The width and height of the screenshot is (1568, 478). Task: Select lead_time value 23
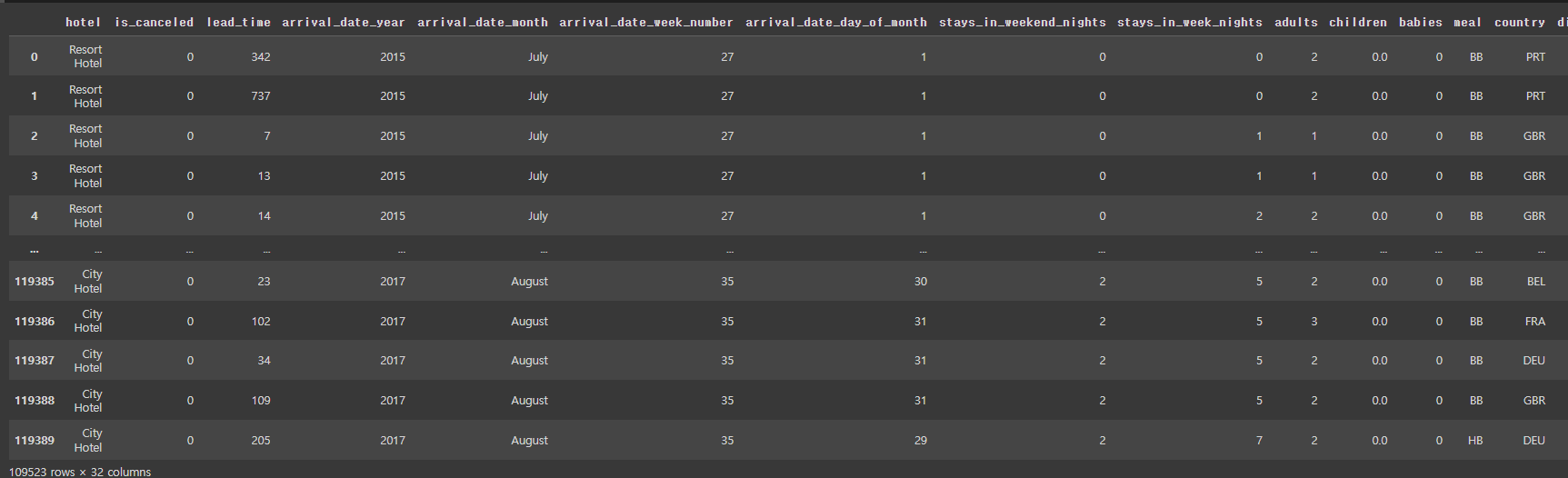coord(264,281)
